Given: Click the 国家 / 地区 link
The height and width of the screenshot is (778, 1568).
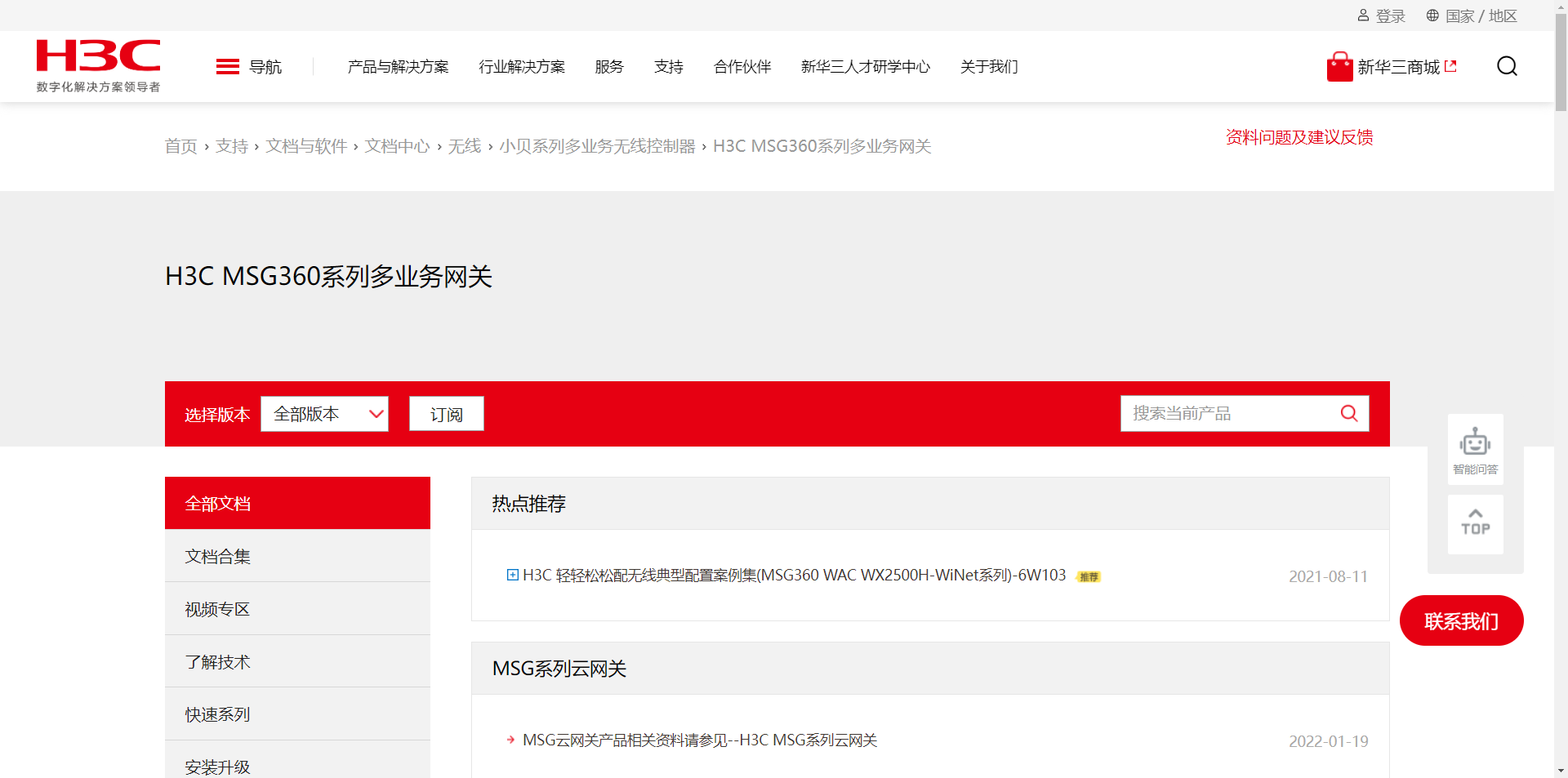Looking at the screenshot, I should pyautogui.click(x=1481, y=16).
